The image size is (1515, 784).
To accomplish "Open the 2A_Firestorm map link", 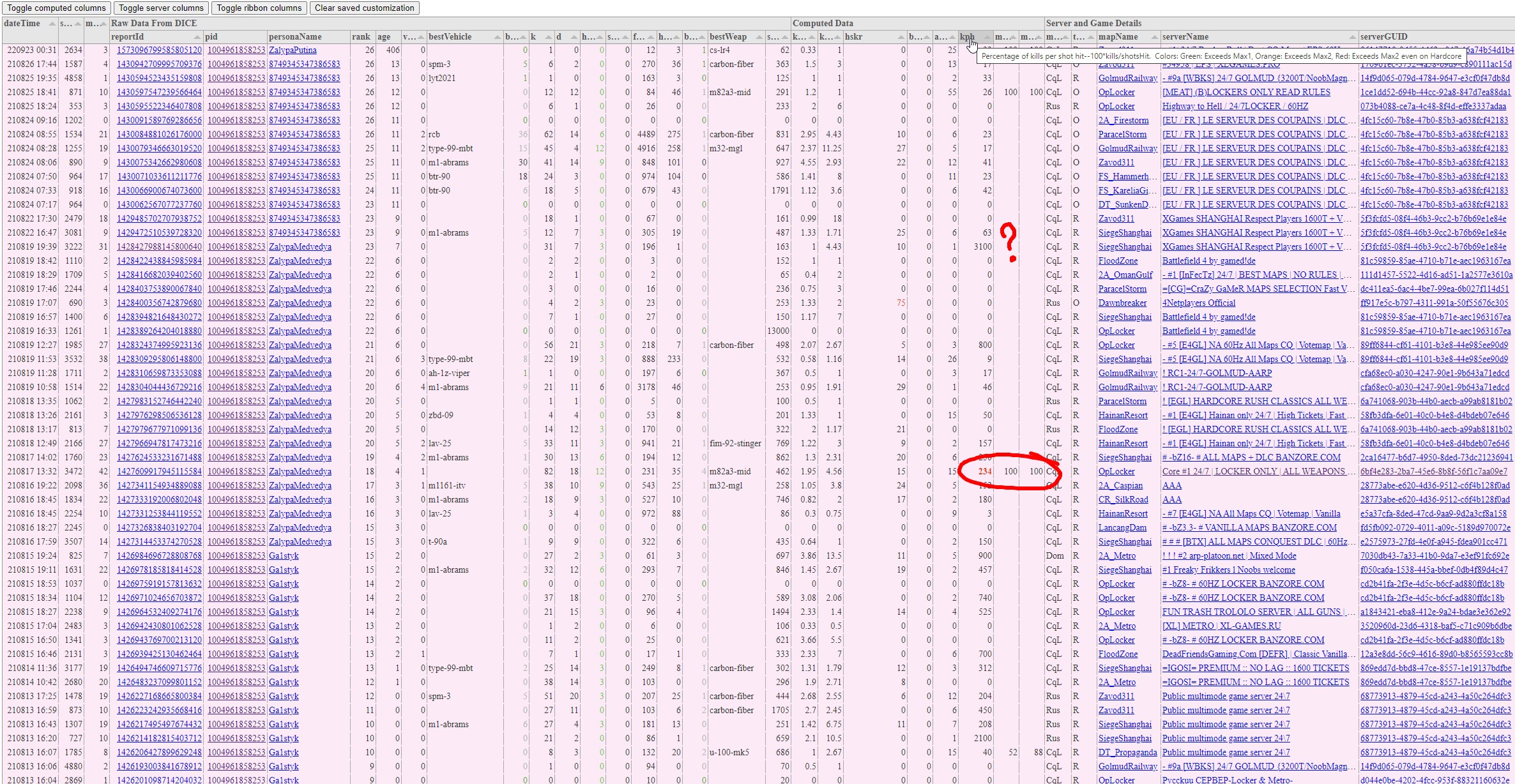I will 1123,121.
